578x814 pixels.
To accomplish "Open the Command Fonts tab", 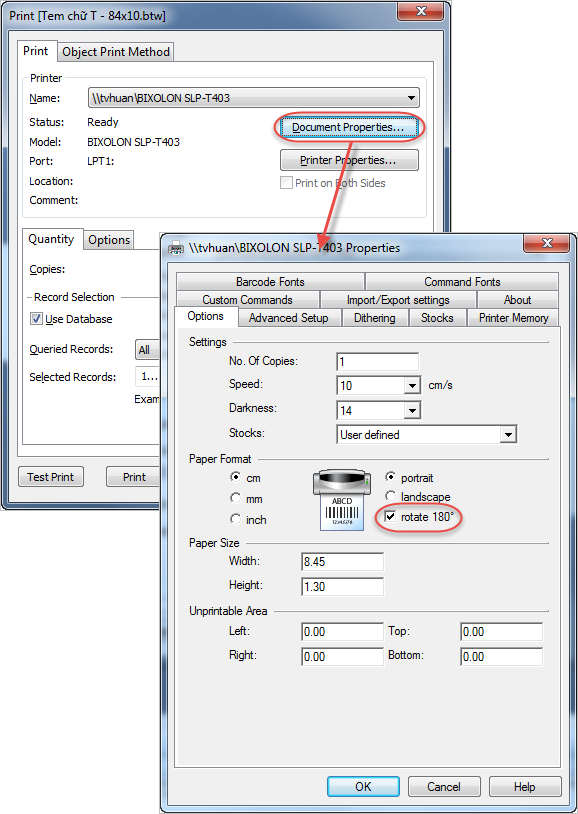I will coord(462,281).
